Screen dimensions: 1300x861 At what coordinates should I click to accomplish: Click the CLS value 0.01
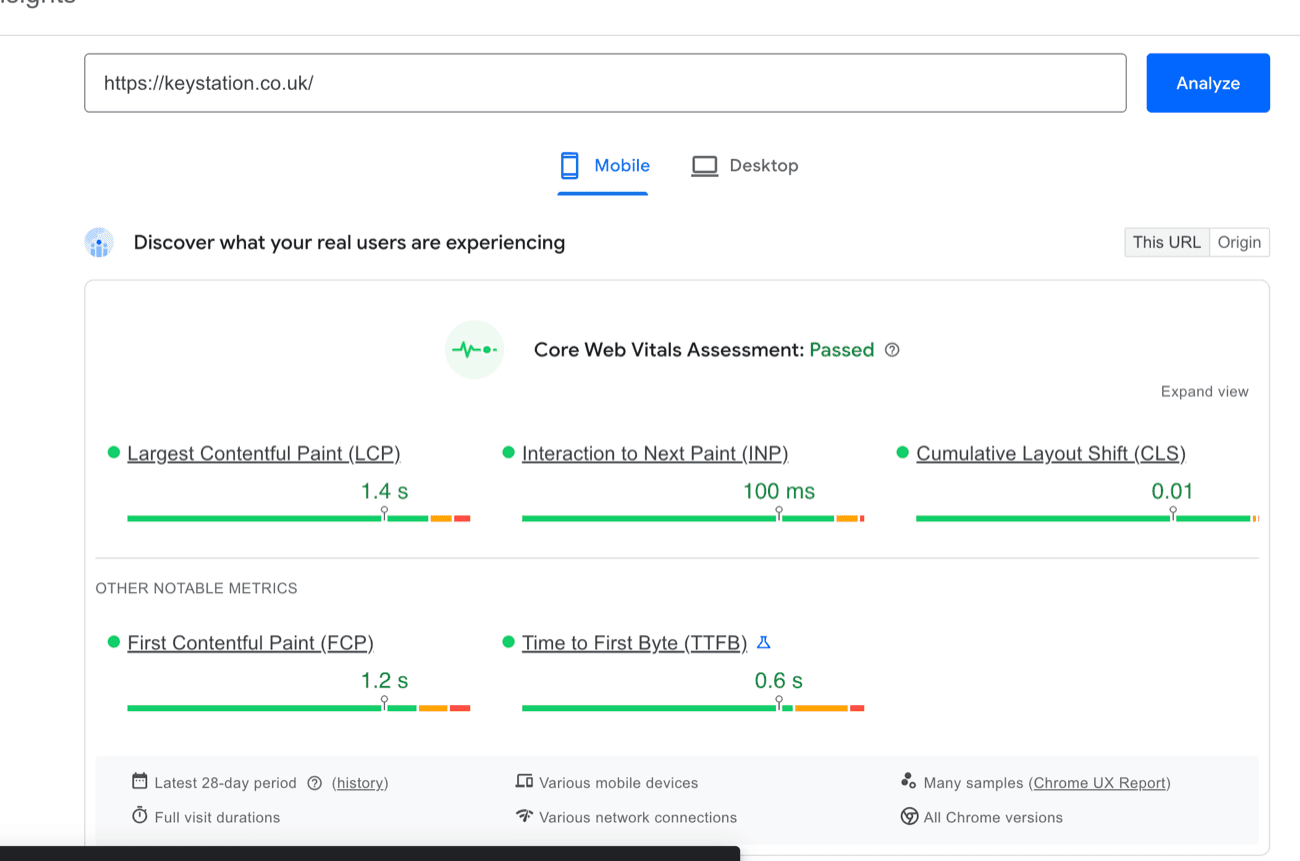[1173, 491]
